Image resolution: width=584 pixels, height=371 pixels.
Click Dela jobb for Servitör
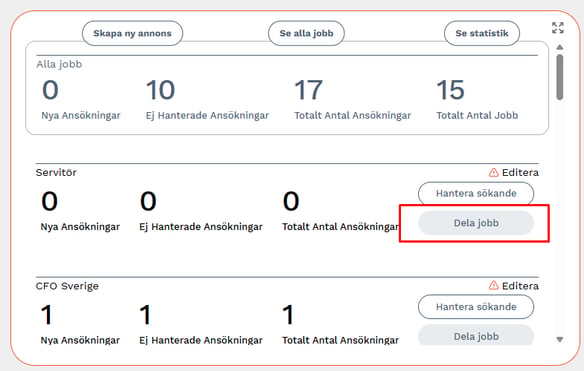click(476, 223)
